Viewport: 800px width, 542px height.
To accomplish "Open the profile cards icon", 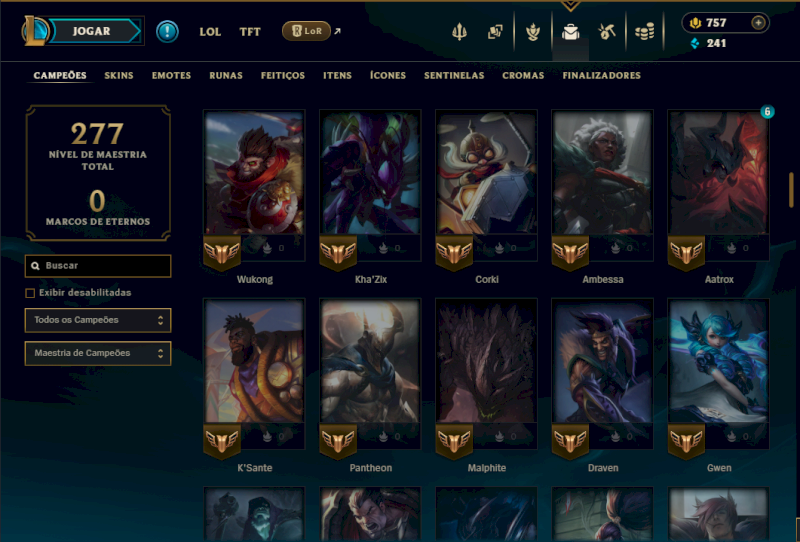I will point(495,32).
